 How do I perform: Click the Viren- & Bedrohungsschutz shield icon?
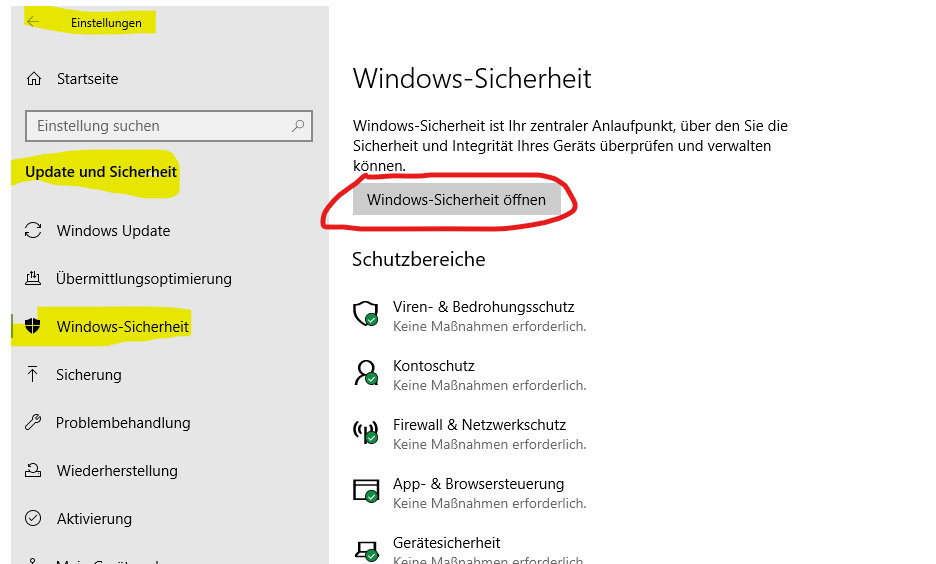point(365,313)
